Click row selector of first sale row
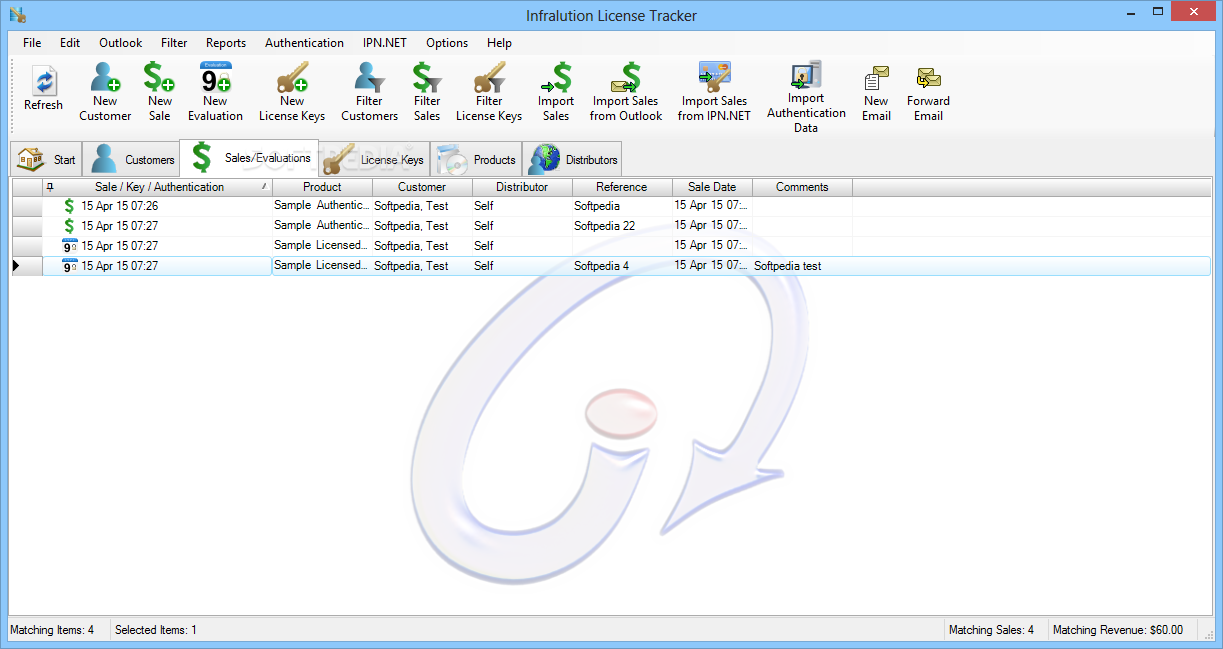1223x649 pixels. coord(27,206)
